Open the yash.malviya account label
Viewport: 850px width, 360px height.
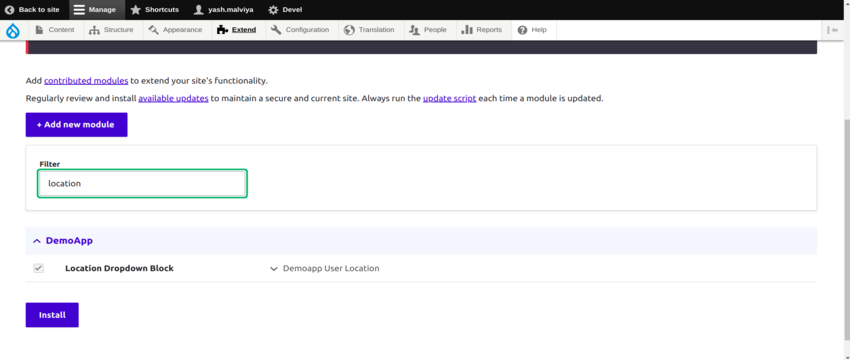[x=231, y=10]
